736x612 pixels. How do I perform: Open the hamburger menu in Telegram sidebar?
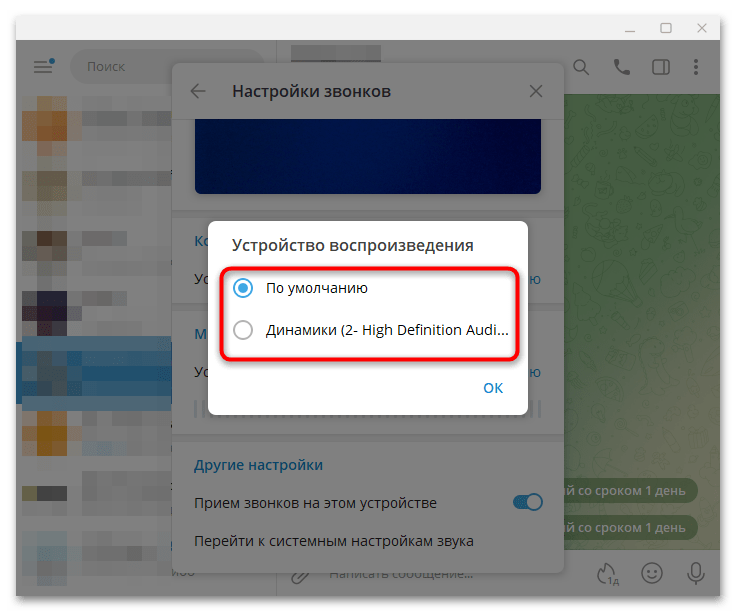point(44,66)
